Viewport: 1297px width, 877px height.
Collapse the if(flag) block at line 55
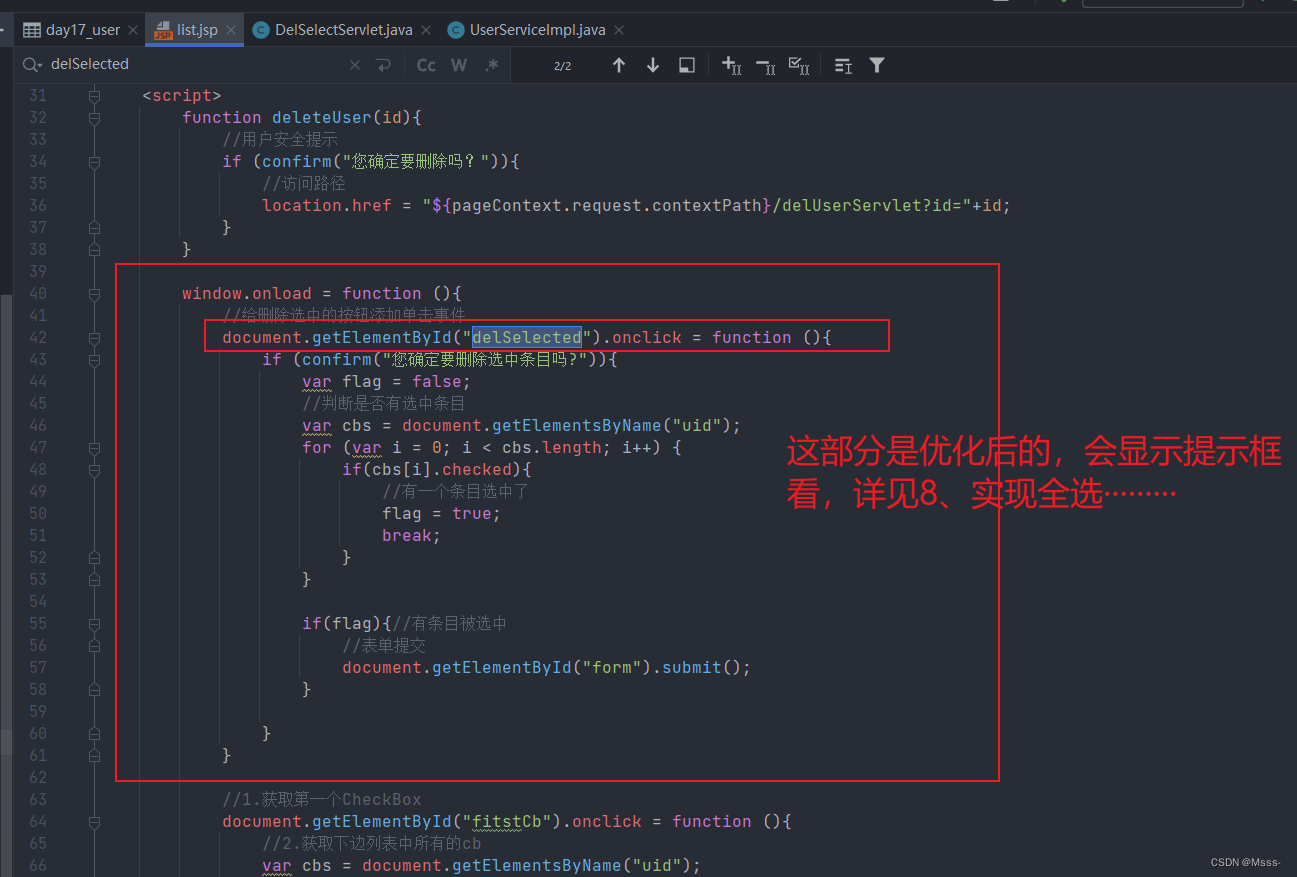pos(94,624)
